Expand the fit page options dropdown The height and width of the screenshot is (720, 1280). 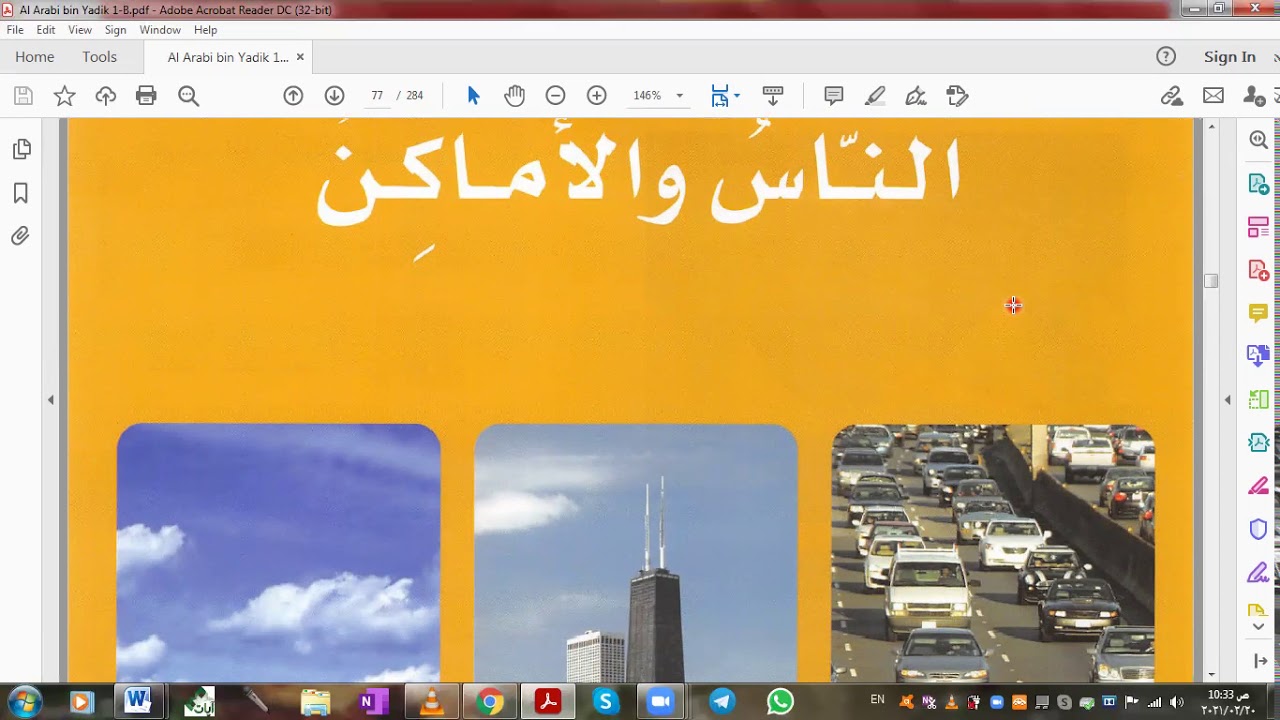[x=737, y=96]
